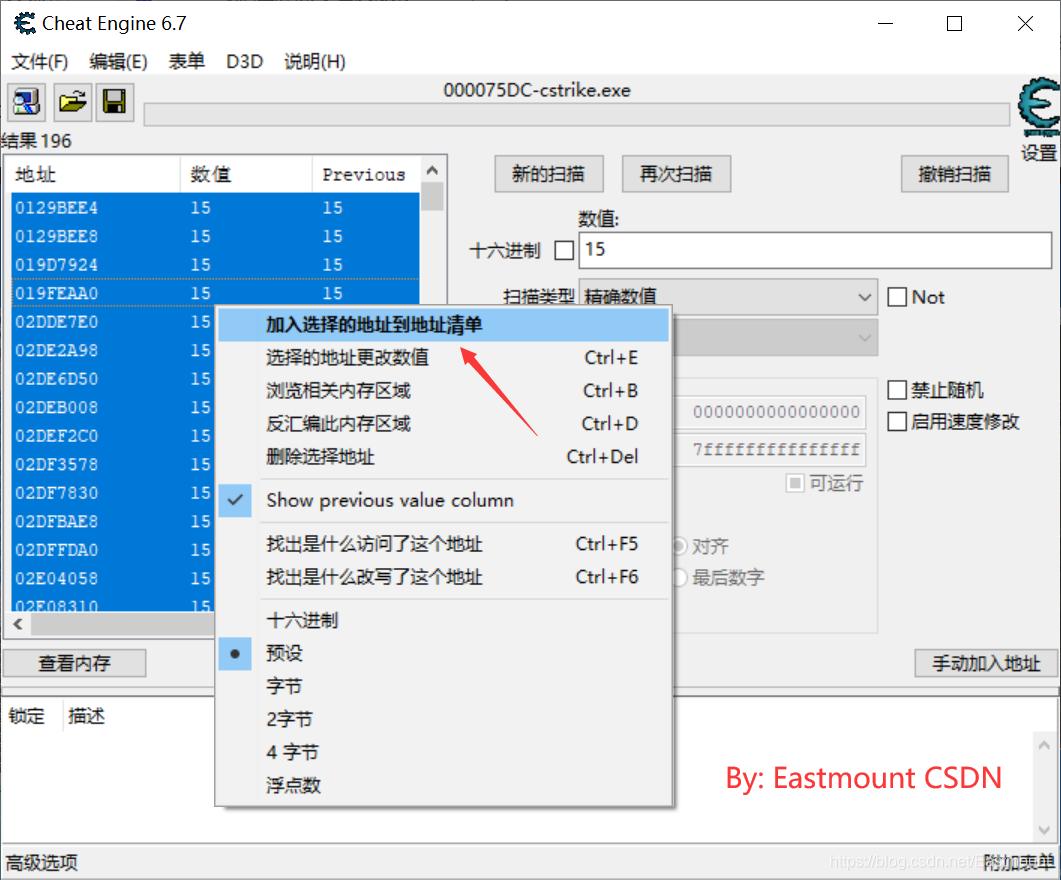1061x880 pixels.
Task: Open 高级选项 at bottom left
Action: pyautogui.click(x=42, y=863)
